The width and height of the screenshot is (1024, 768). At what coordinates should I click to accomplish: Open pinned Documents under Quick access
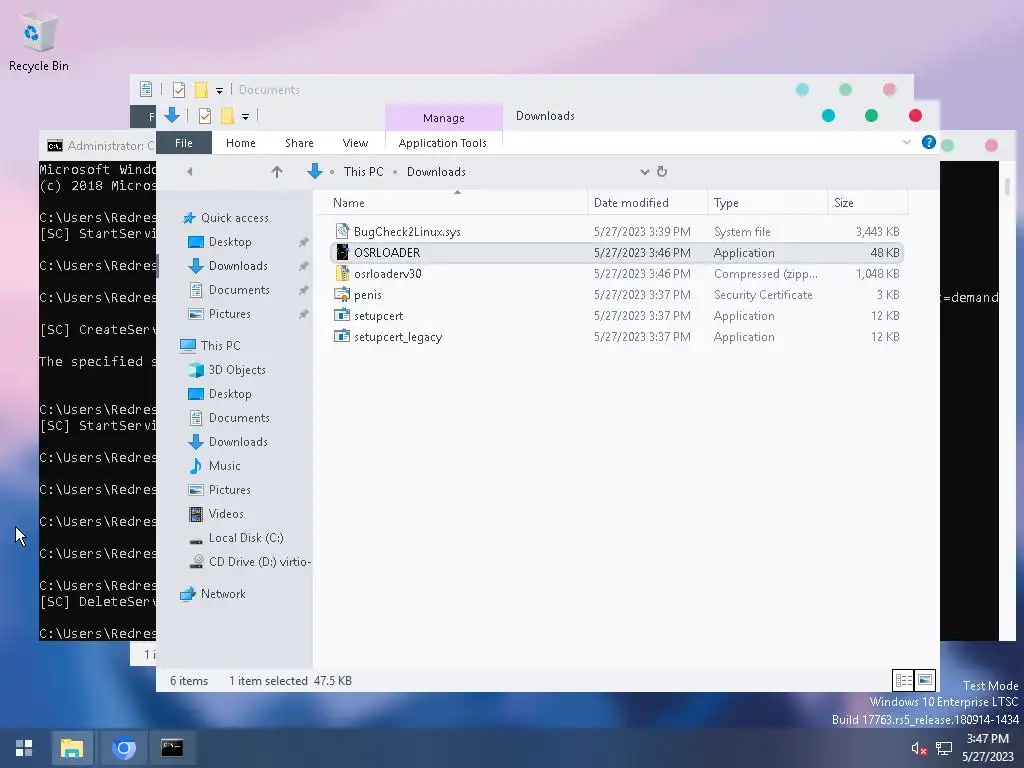(x=239, y=290)
